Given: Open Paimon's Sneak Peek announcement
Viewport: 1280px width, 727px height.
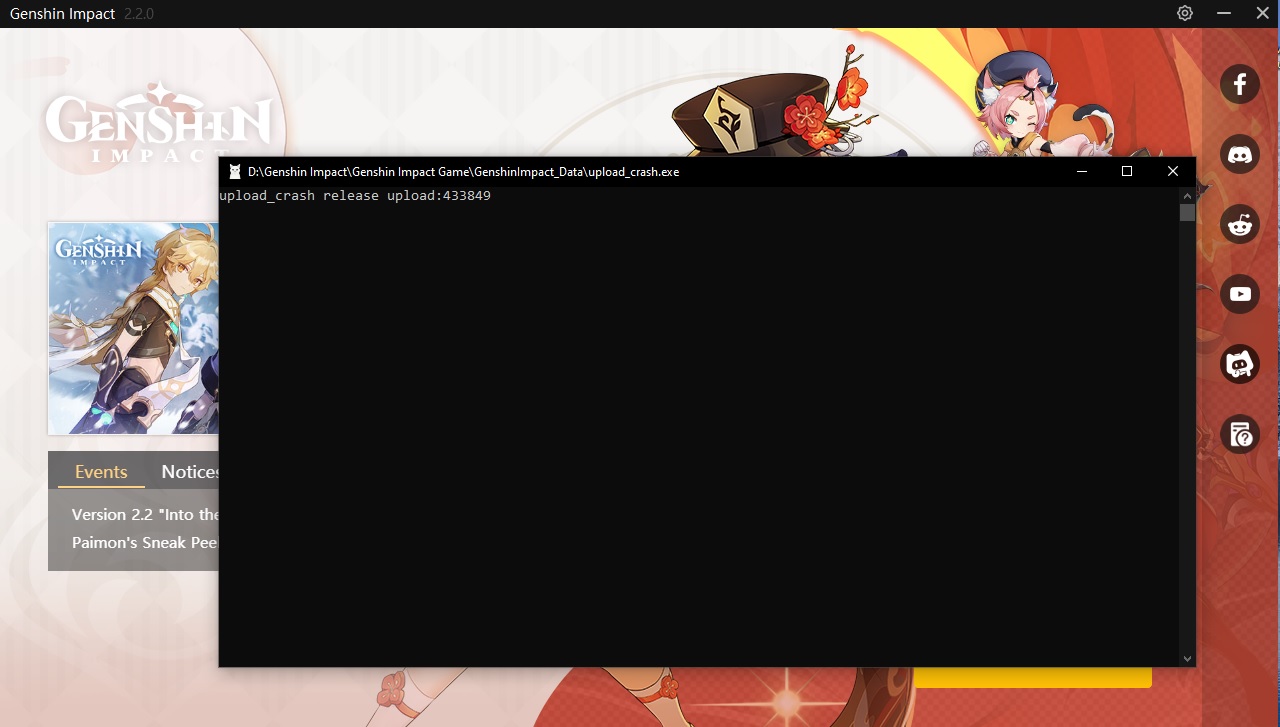Looking at the screenshot, I should [x=140, y=542].
